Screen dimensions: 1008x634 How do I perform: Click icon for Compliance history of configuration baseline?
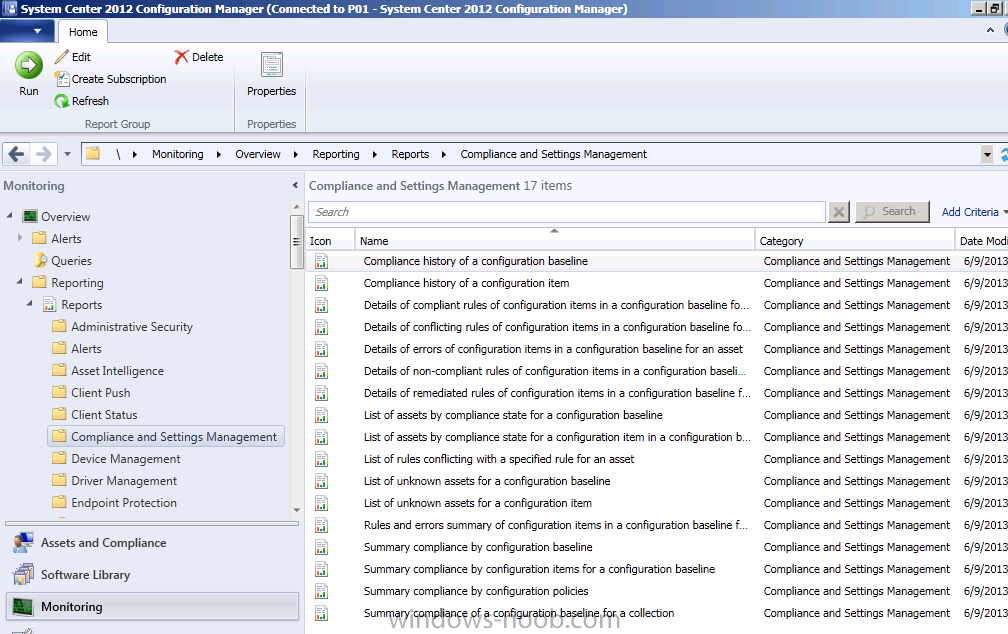[x=321, y=261]
